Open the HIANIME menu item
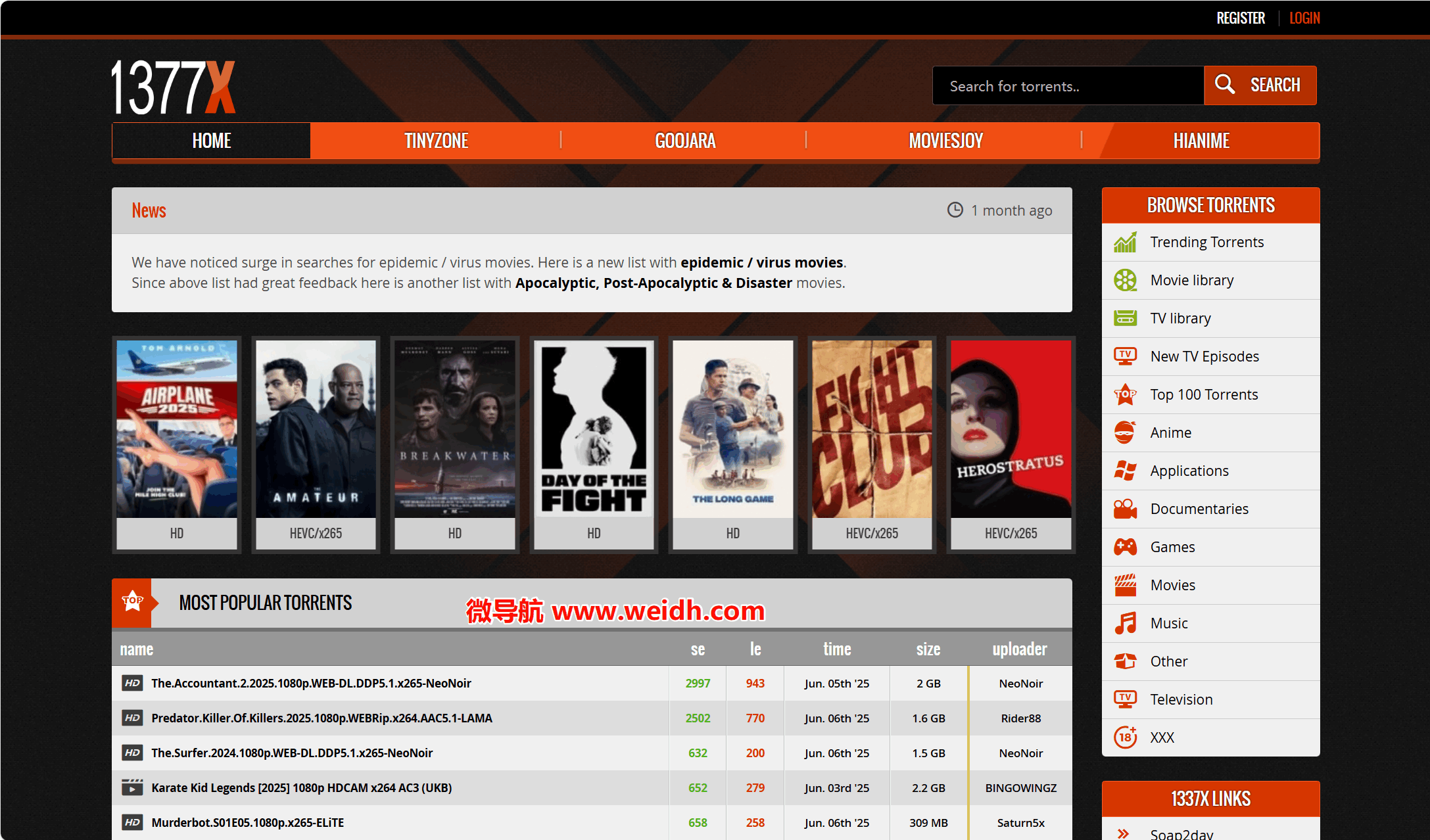 (1201, 141)
